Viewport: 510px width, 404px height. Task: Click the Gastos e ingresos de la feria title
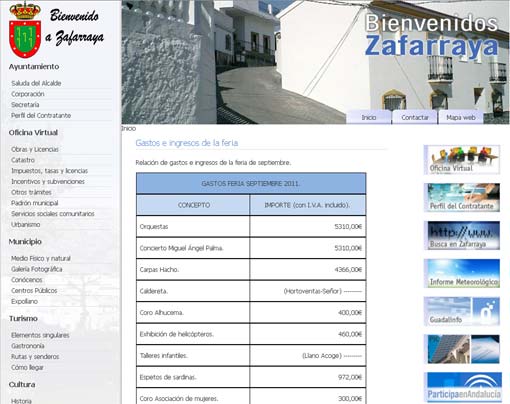pyautogui.click(x=187, y=143)
